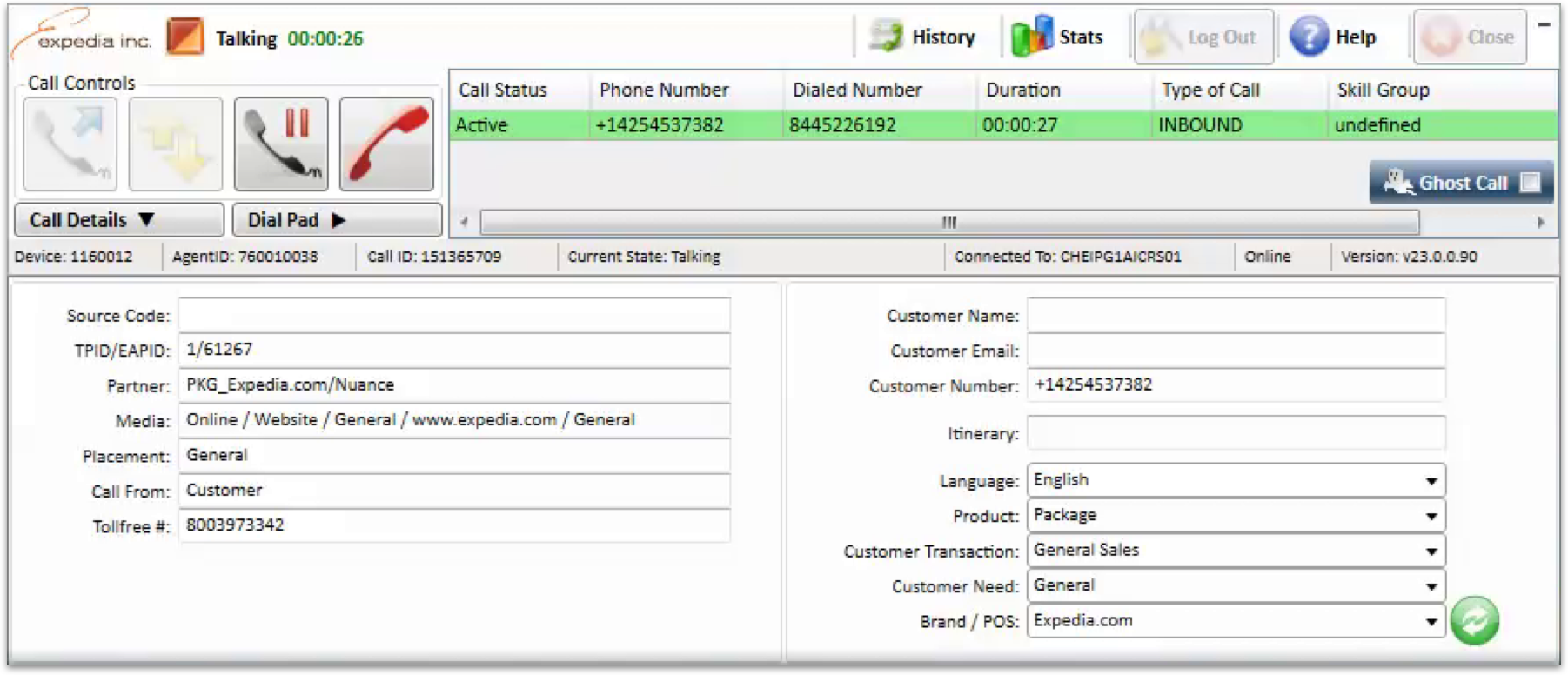1568x675 pixels.
Task: Click the Ghost Call button
Action: click(1461, 183)
